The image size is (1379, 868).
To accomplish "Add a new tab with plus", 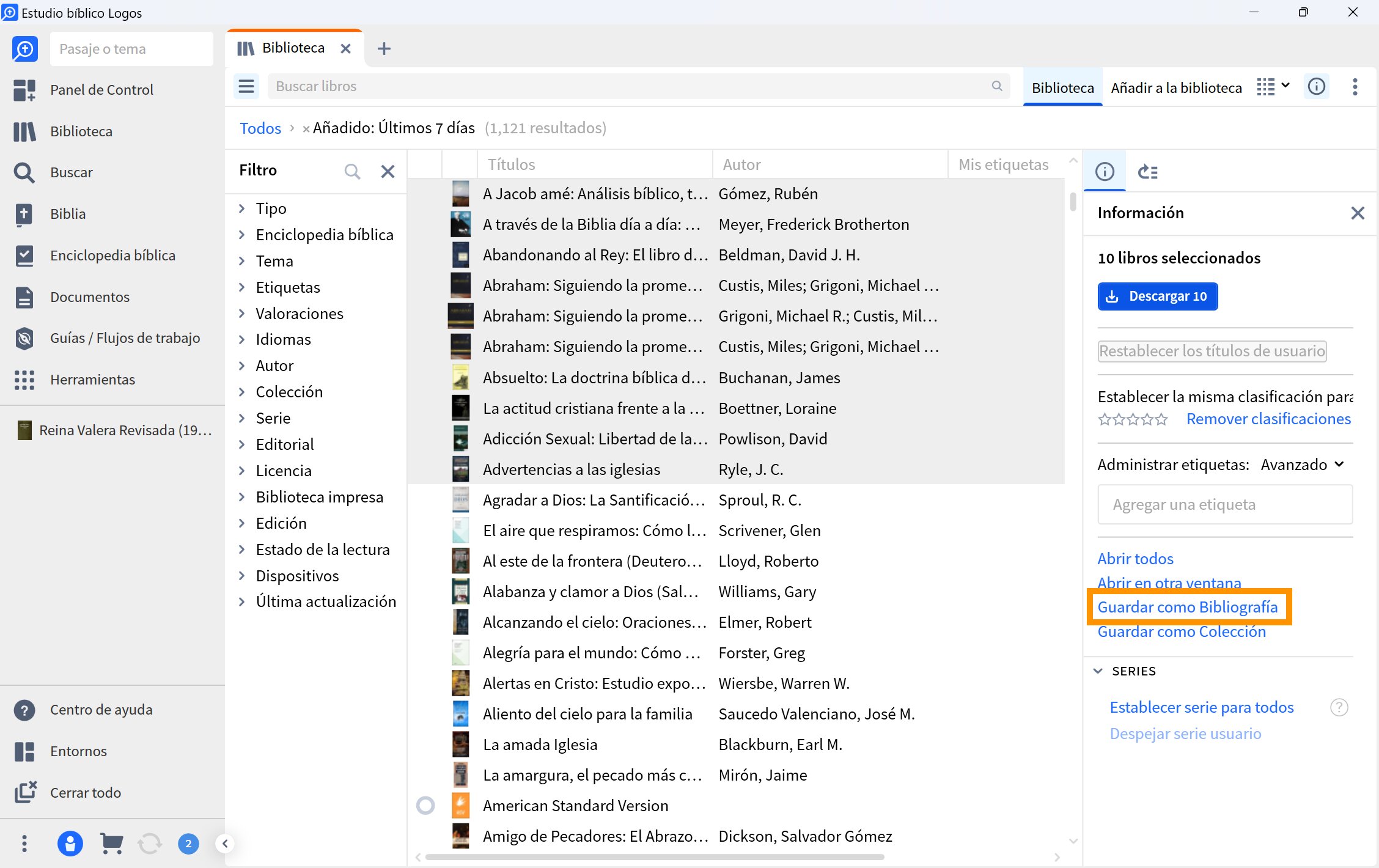I will point(384,48).
